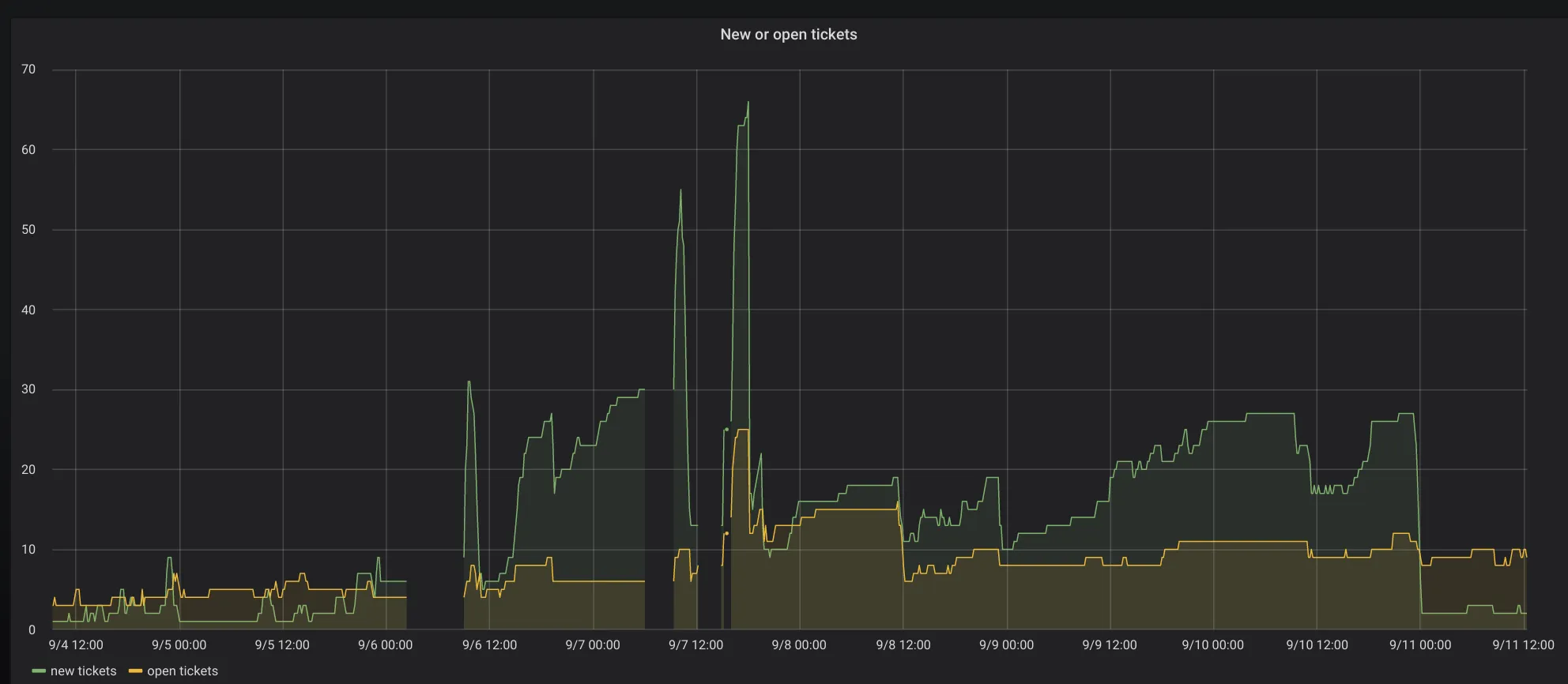The height and width of the screenshot is (684, 1568).
Task: Click the y-axis value 60
Action: (x=28, y=150)
